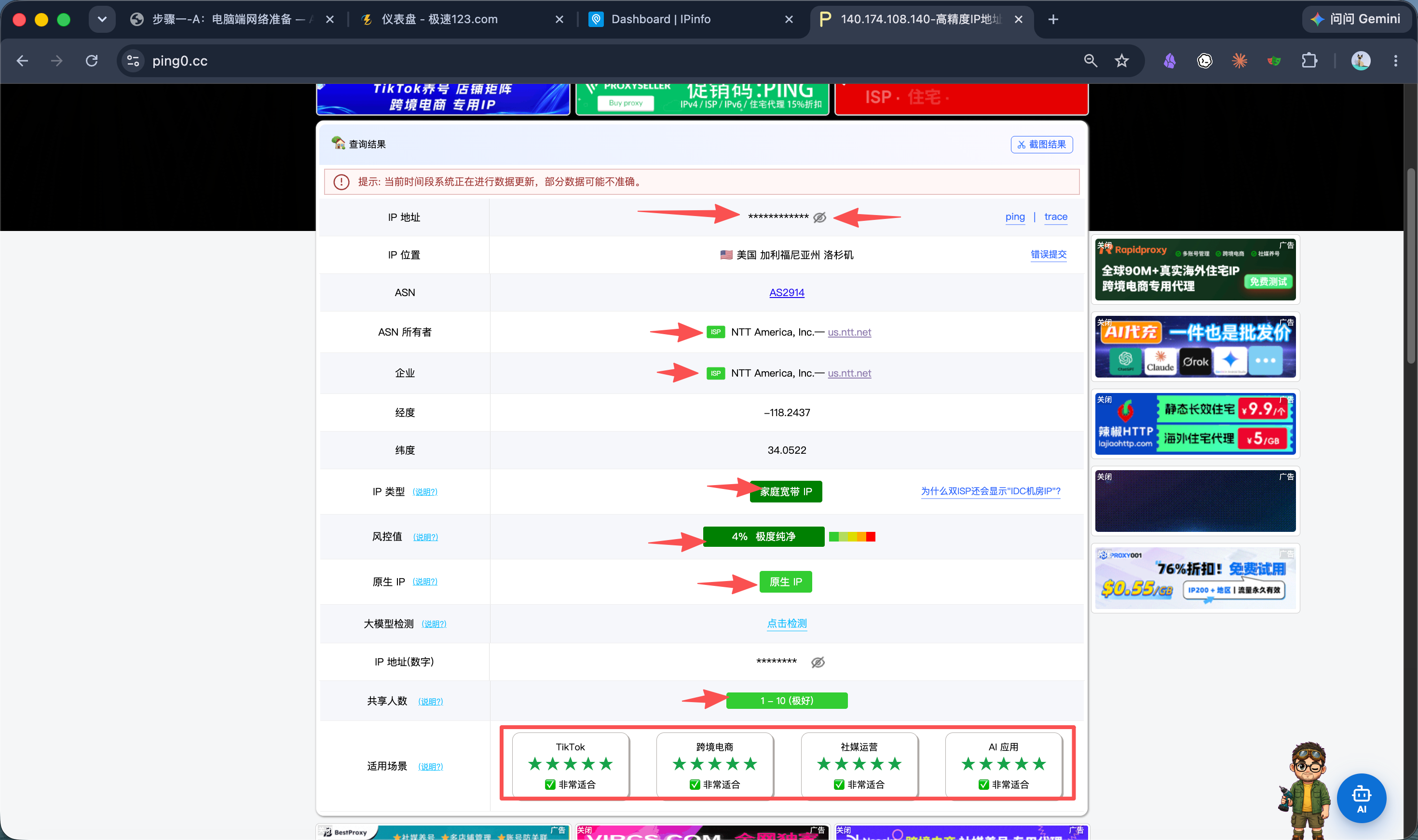Click 为什么双ISP还会显示IDC机房IP link
The width and height of the screenshot is (1418, 840).
pos(990,491)
